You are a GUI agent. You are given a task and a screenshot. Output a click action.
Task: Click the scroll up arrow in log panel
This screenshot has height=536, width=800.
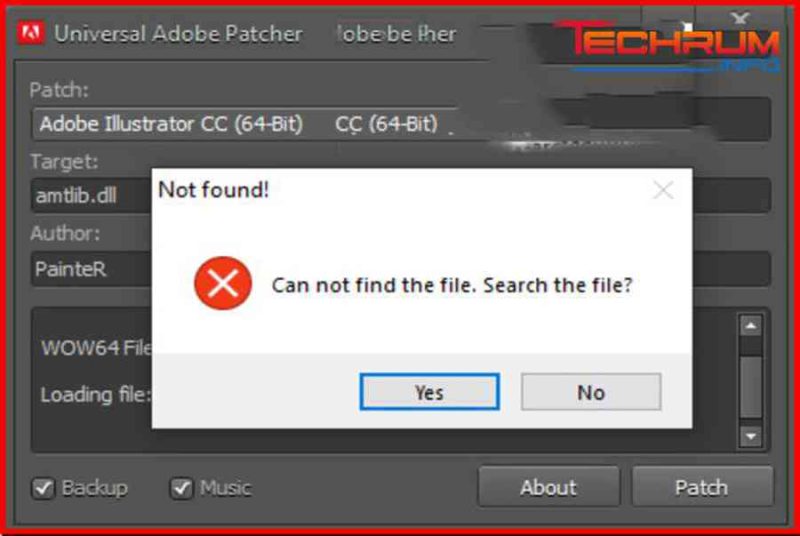[751, 326]
